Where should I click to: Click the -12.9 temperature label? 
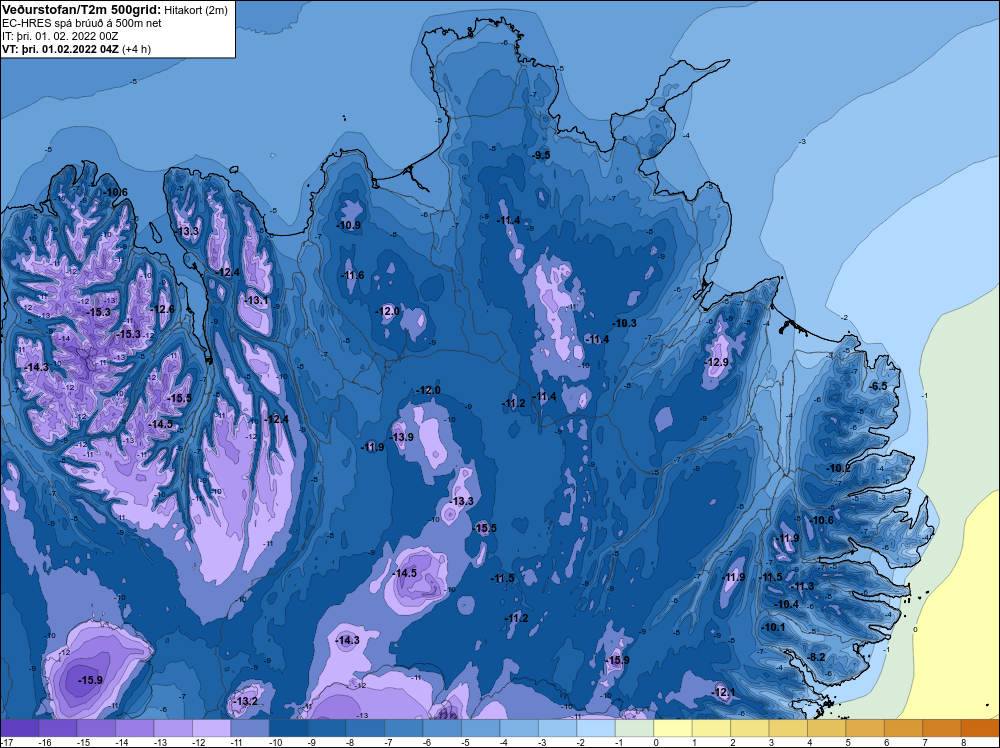(x=716, y=362)
